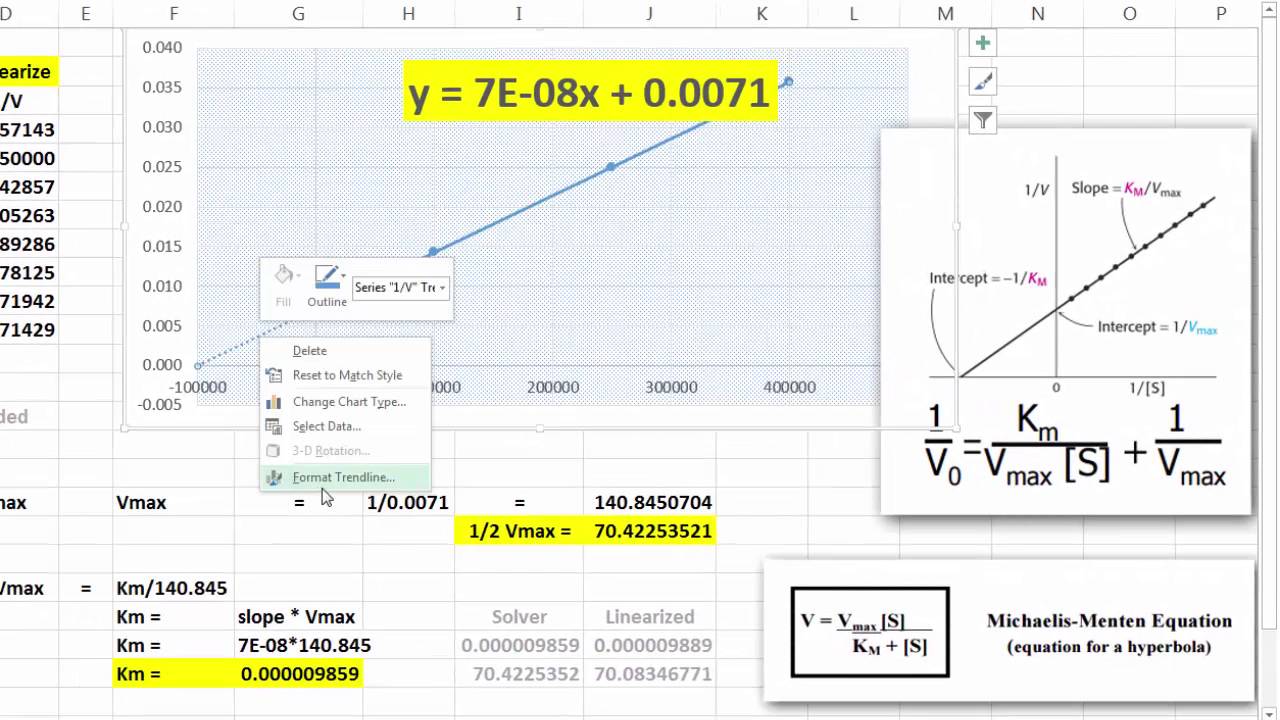
Task: Click the Change Chart Type icon
Action: click(273, 402)
